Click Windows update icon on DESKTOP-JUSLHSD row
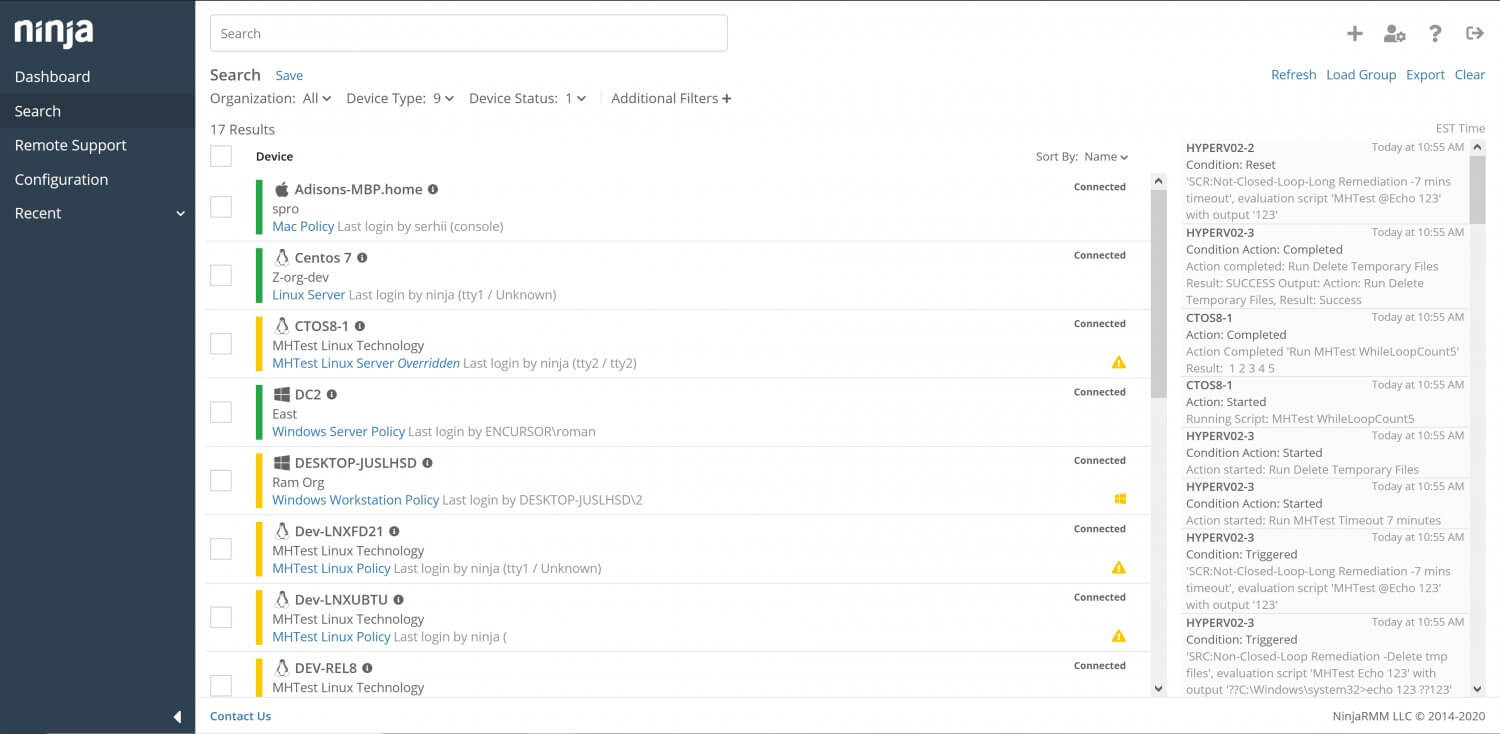Screen dimensions: 1500x734 click(1120, 499)
